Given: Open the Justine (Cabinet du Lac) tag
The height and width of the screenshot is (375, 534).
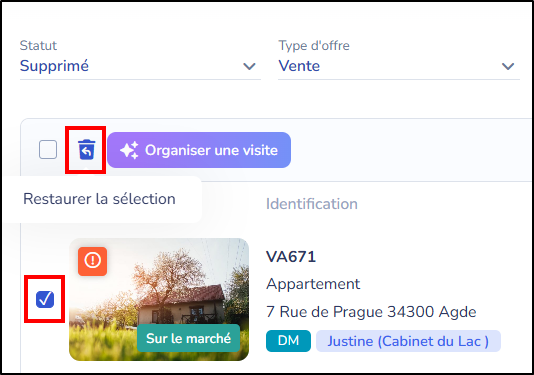Looking at the screenshot, I should point(408,341).
